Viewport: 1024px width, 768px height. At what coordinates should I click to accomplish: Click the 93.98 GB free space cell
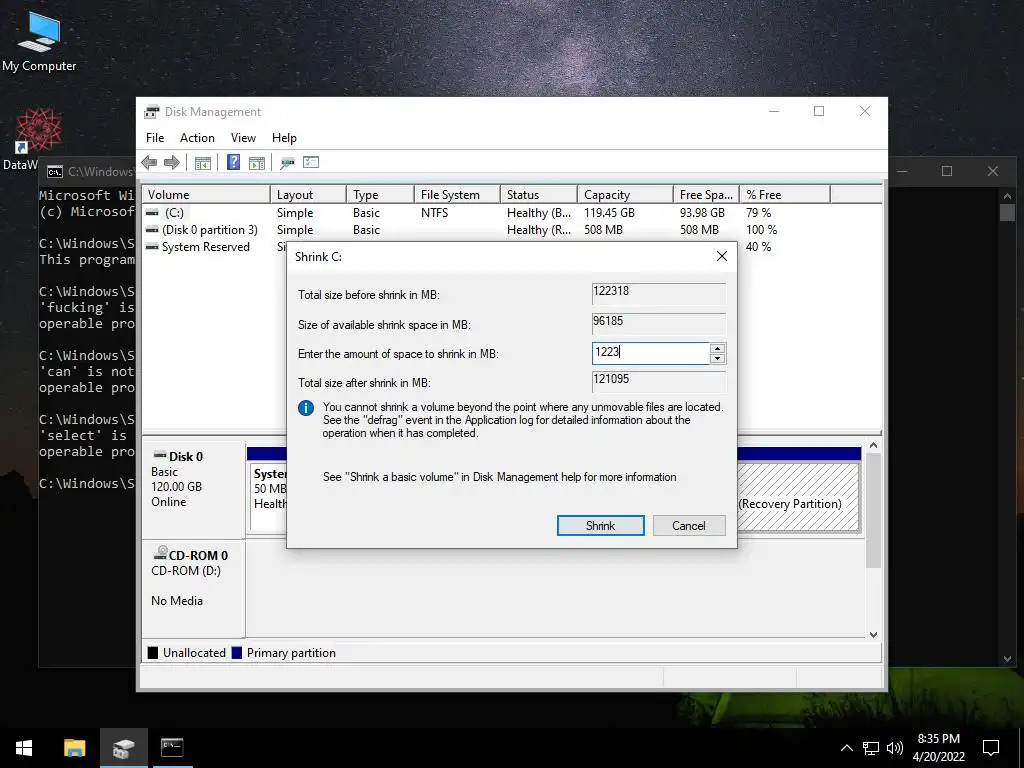tap(702, 213)
